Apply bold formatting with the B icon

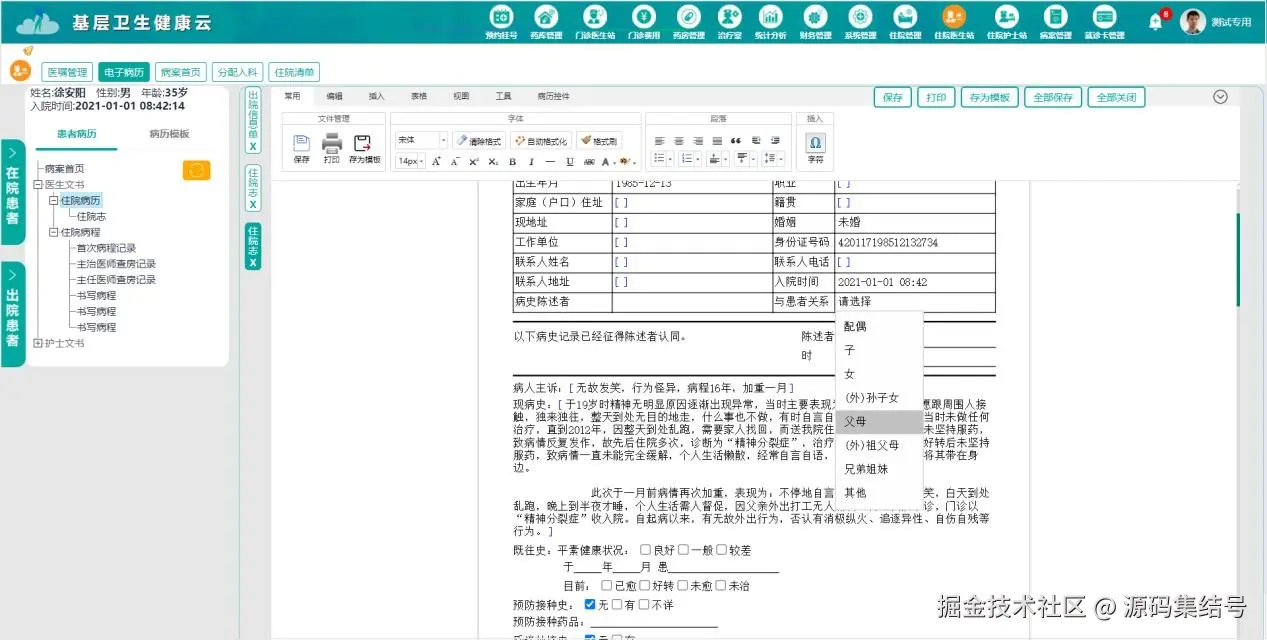tap(511, 160)
